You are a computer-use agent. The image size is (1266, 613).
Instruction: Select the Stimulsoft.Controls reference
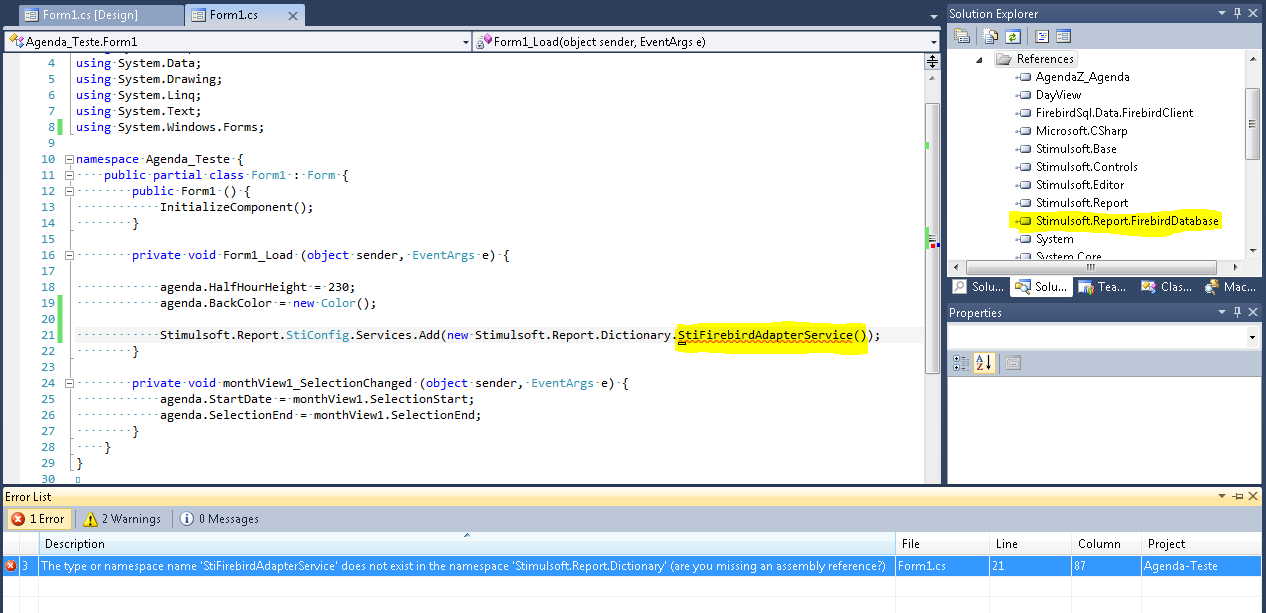tap(1086, 167)
